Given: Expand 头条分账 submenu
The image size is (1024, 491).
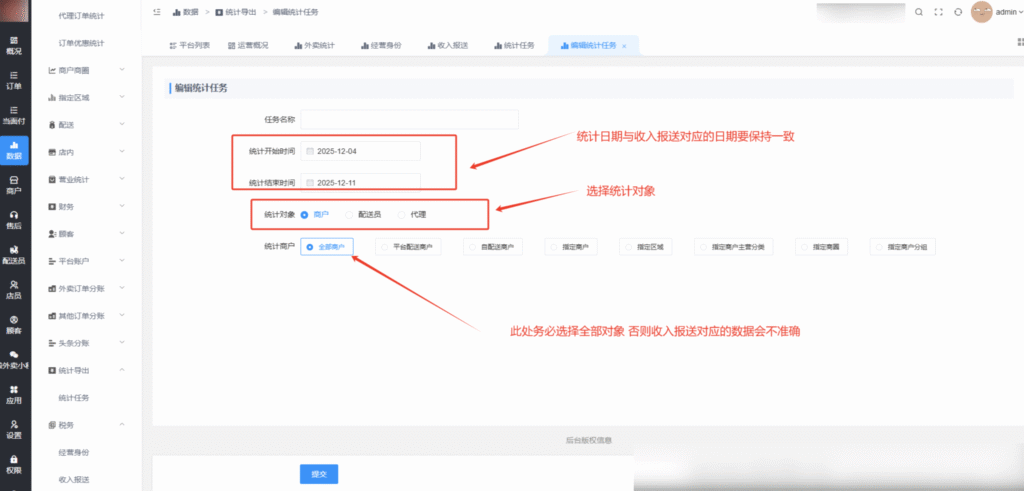Looking at the screenshot, I should (x=87, y=343).
